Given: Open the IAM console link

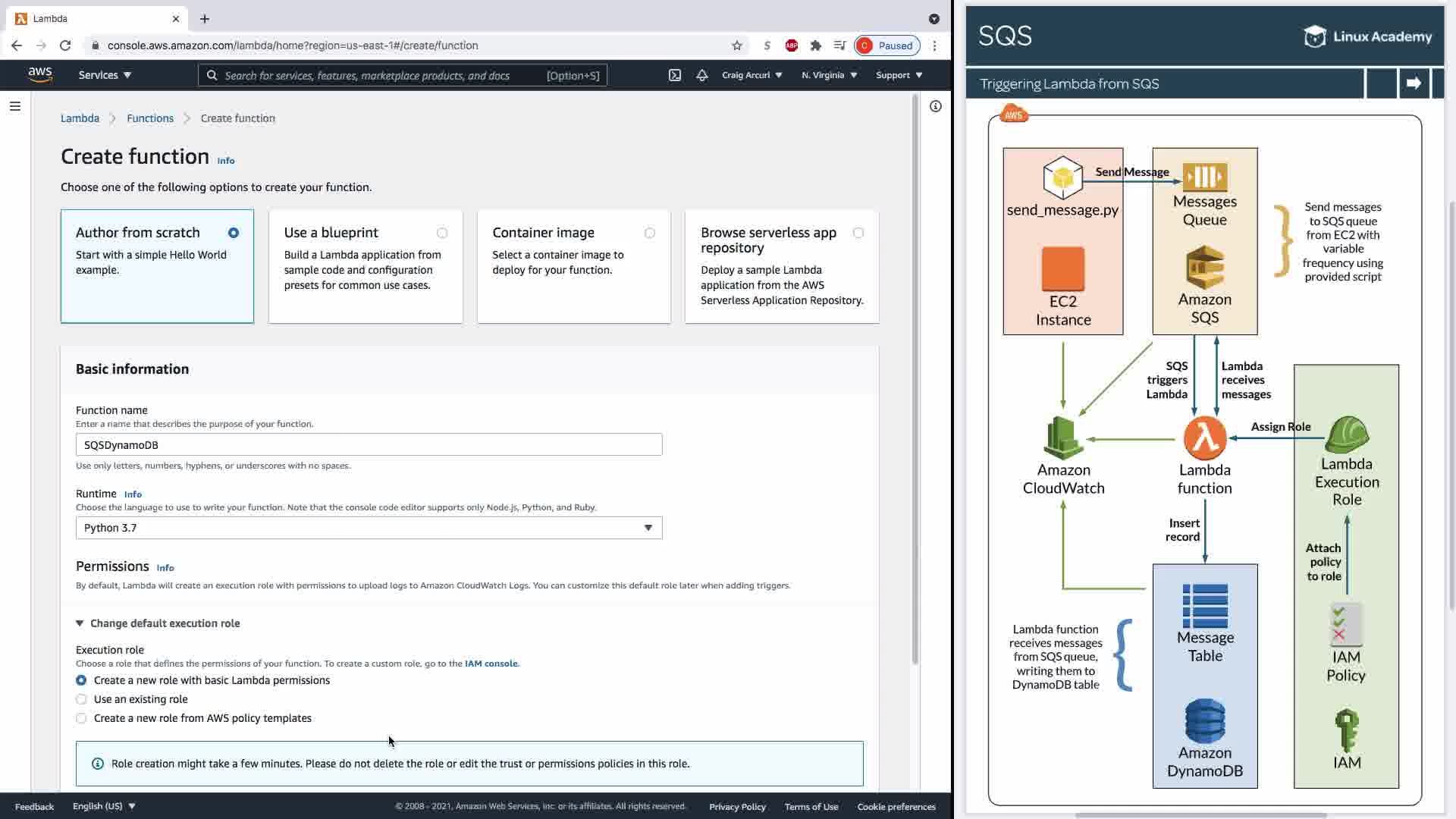Looking at the screenshot, I should tap(491, 664).
